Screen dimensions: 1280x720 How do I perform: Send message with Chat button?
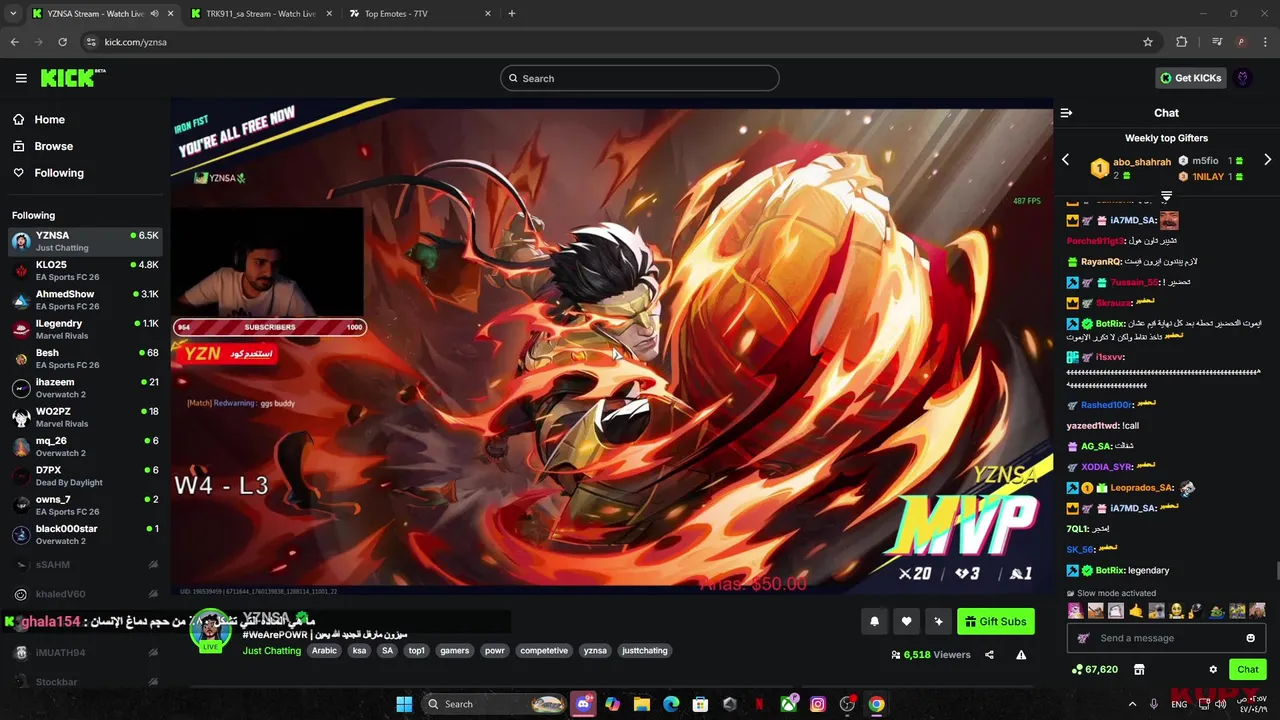point(1248,669)
